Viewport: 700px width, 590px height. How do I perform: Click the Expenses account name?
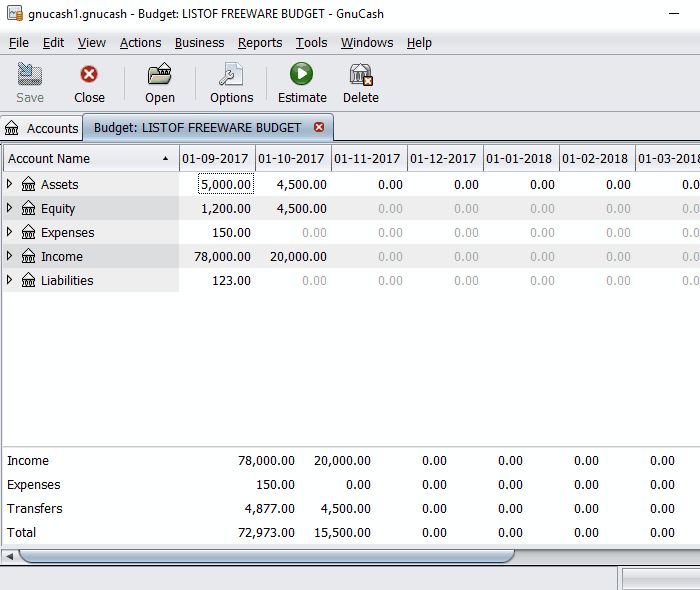67,233
